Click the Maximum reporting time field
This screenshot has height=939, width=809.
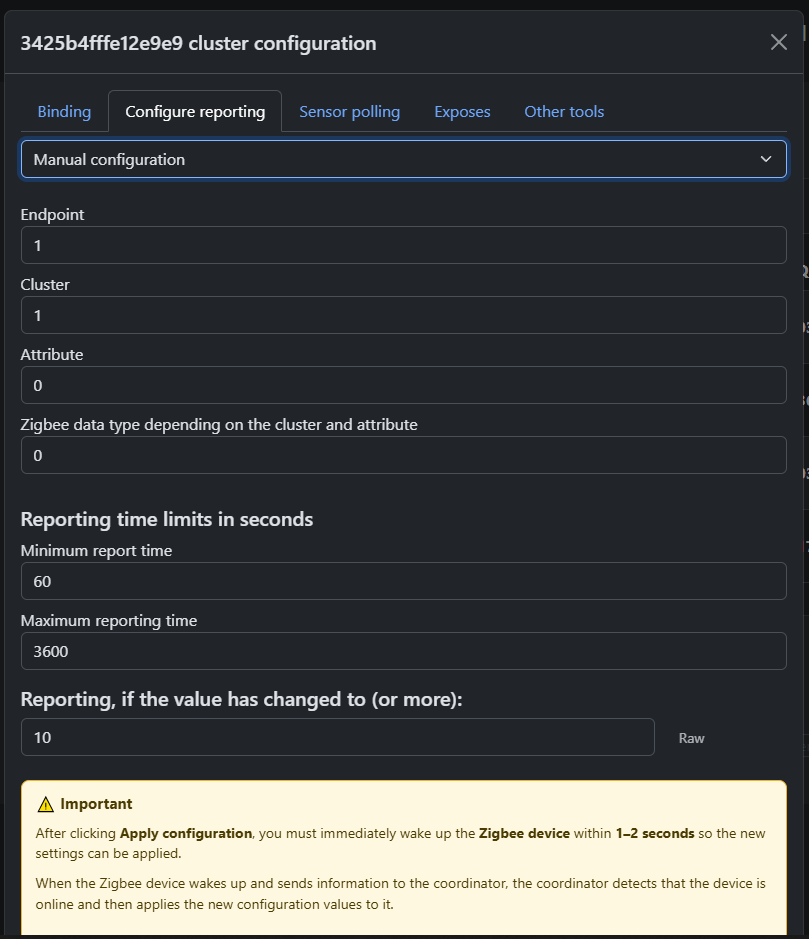click(x=403, y=651)
